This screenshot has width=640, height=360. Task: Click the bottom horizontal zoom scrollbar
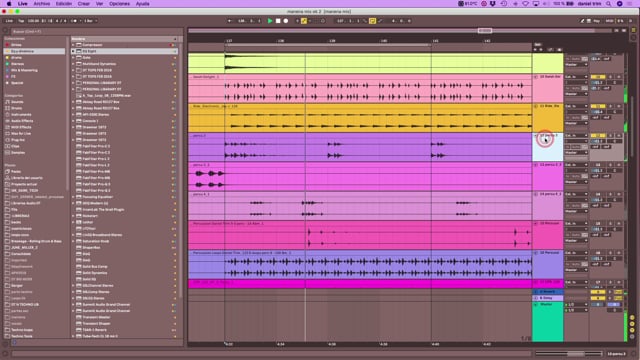click(x=569, y=353)
